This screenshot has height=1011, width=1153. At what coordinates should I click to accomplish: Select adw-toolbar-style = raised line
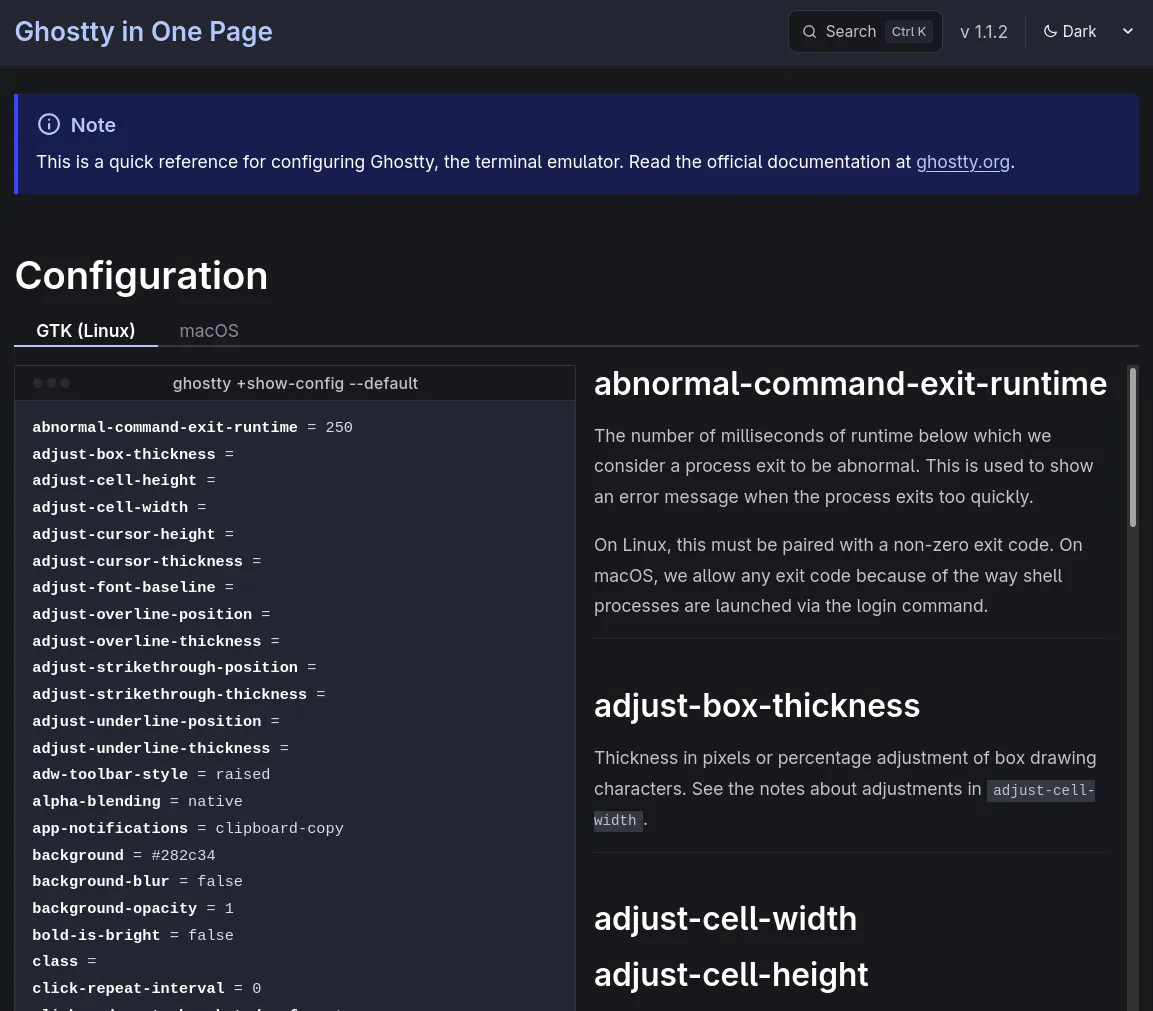[x=151, y=774]
